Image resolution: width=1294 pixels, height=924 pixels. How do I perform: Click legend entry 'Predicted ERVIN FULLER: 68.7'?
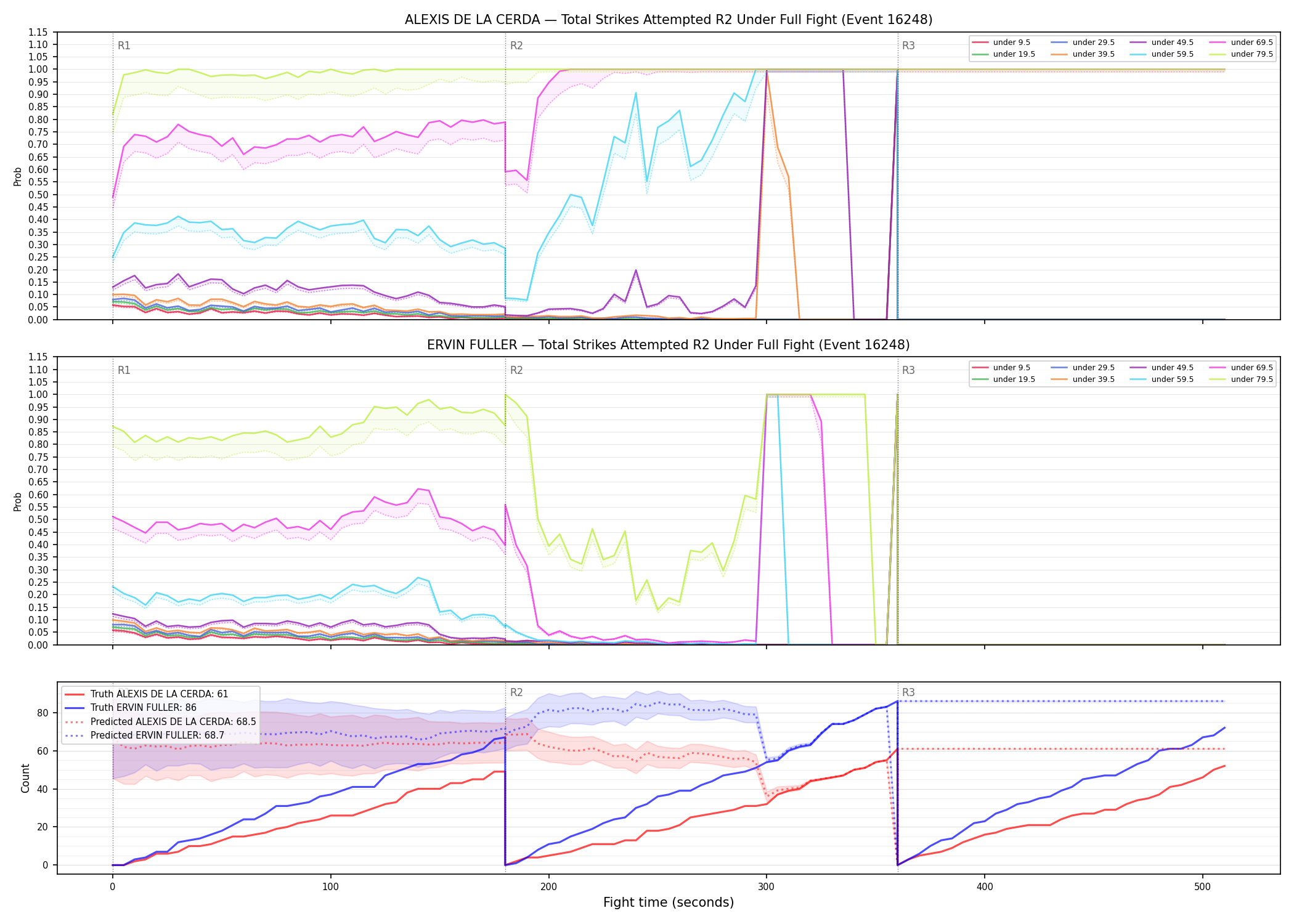point(144,736)
